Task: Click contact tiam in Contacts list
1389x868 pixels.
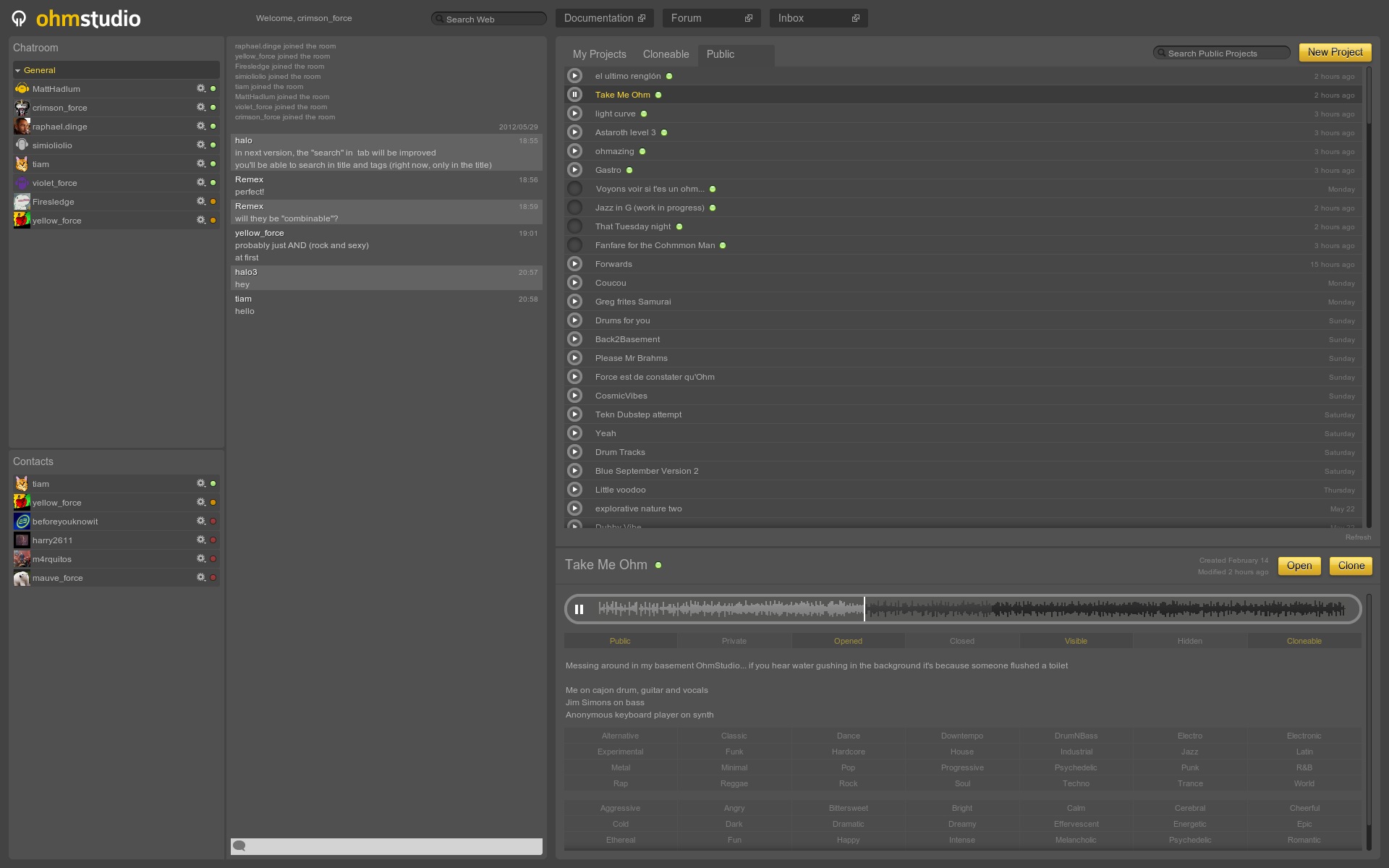Action: click(x=116, y=484)
